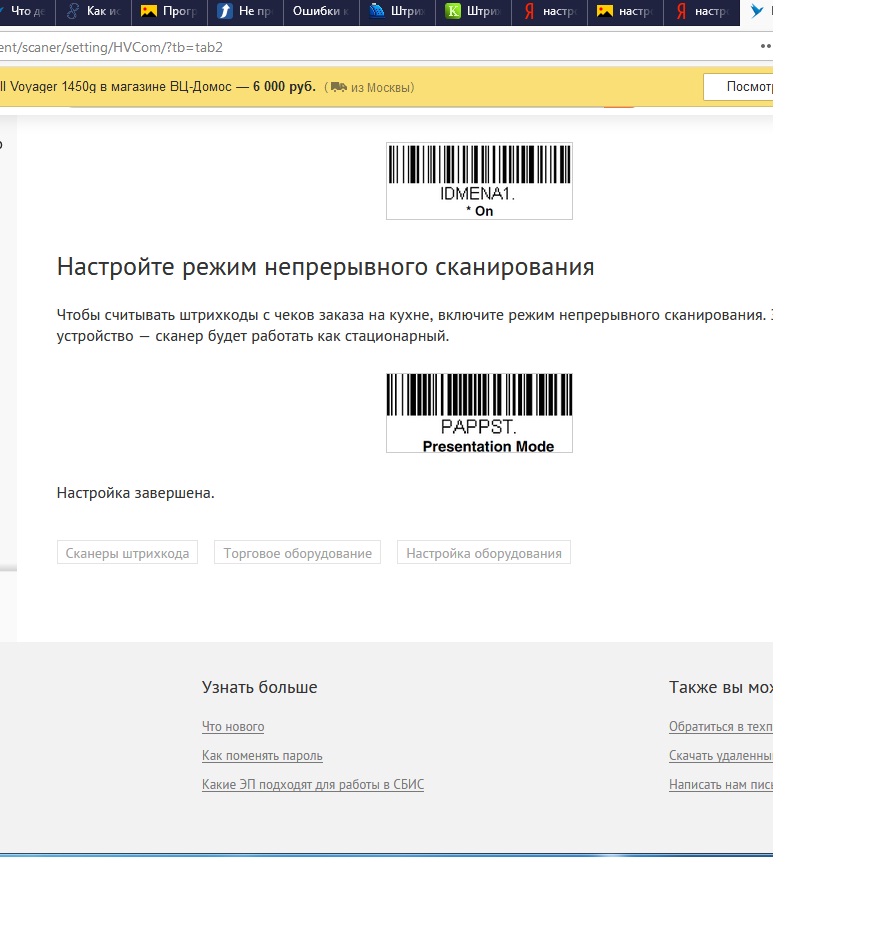Image resolution: width=870 pixels, height=936 pixels.
Task: Switch to the 'Прогр' browser tab
Action: coord(169,12)
